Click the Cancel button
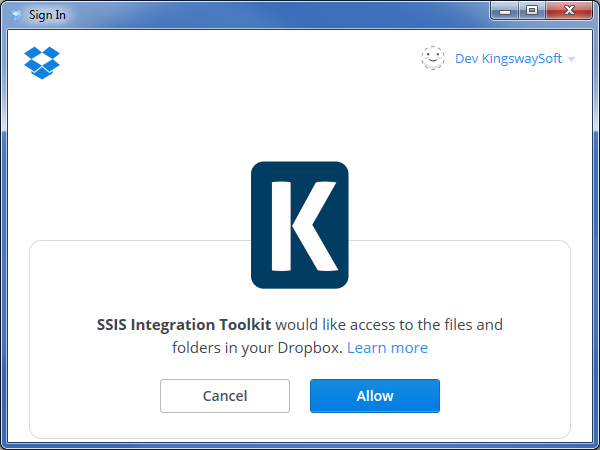 (225, 396)
